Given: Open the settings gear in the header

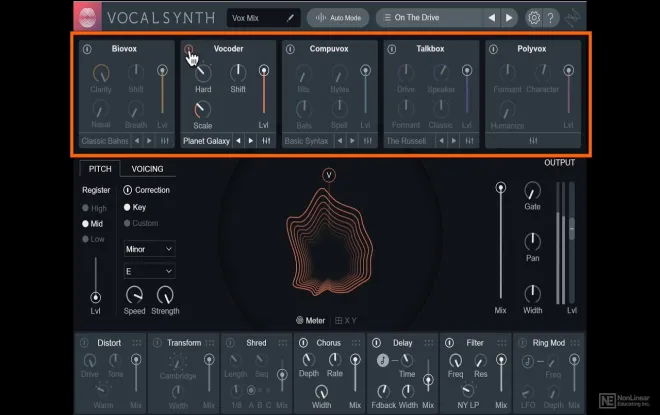Looking at the screenshot, I should pos(534,18).
